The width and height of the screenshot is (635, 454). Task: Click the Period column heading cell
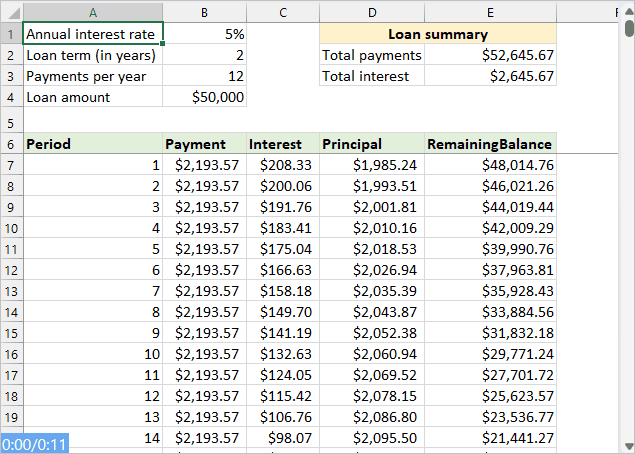pos(92,144)
